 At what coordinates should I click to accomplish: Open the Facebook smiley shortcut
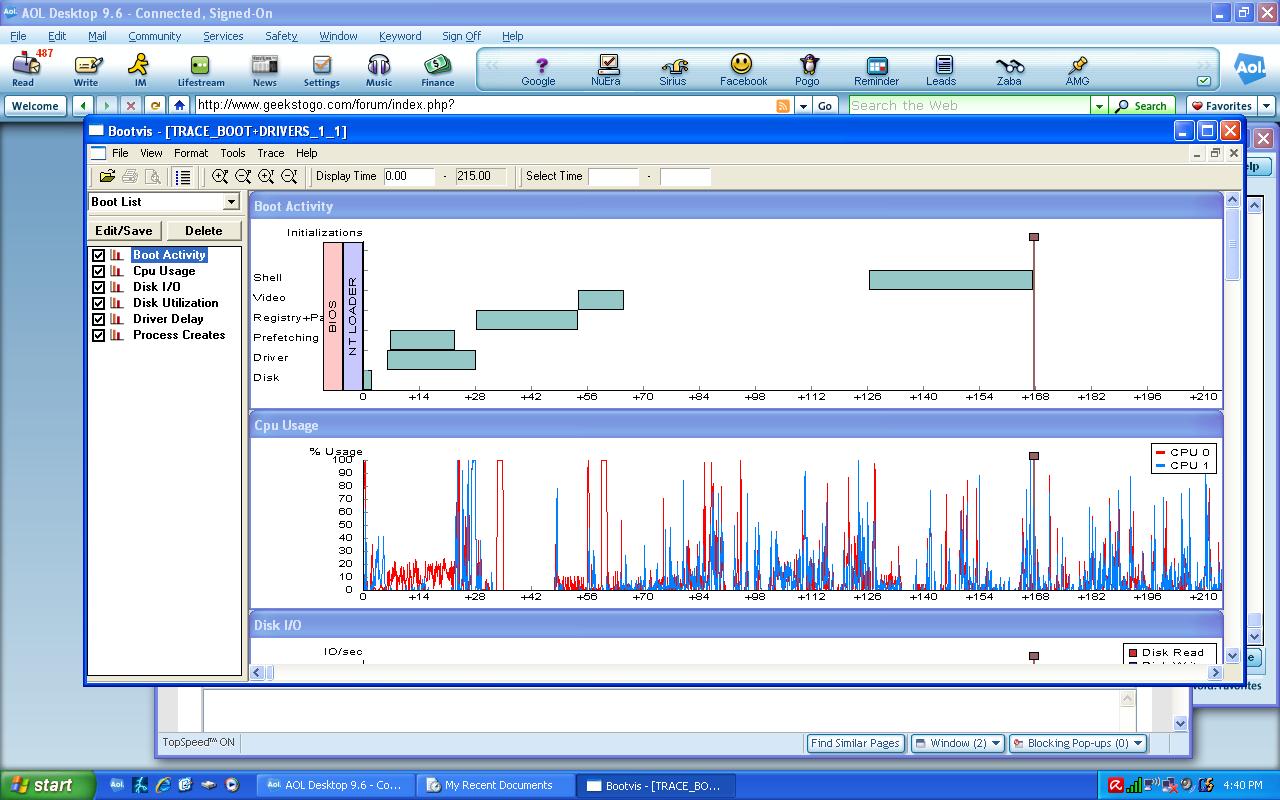743,69
